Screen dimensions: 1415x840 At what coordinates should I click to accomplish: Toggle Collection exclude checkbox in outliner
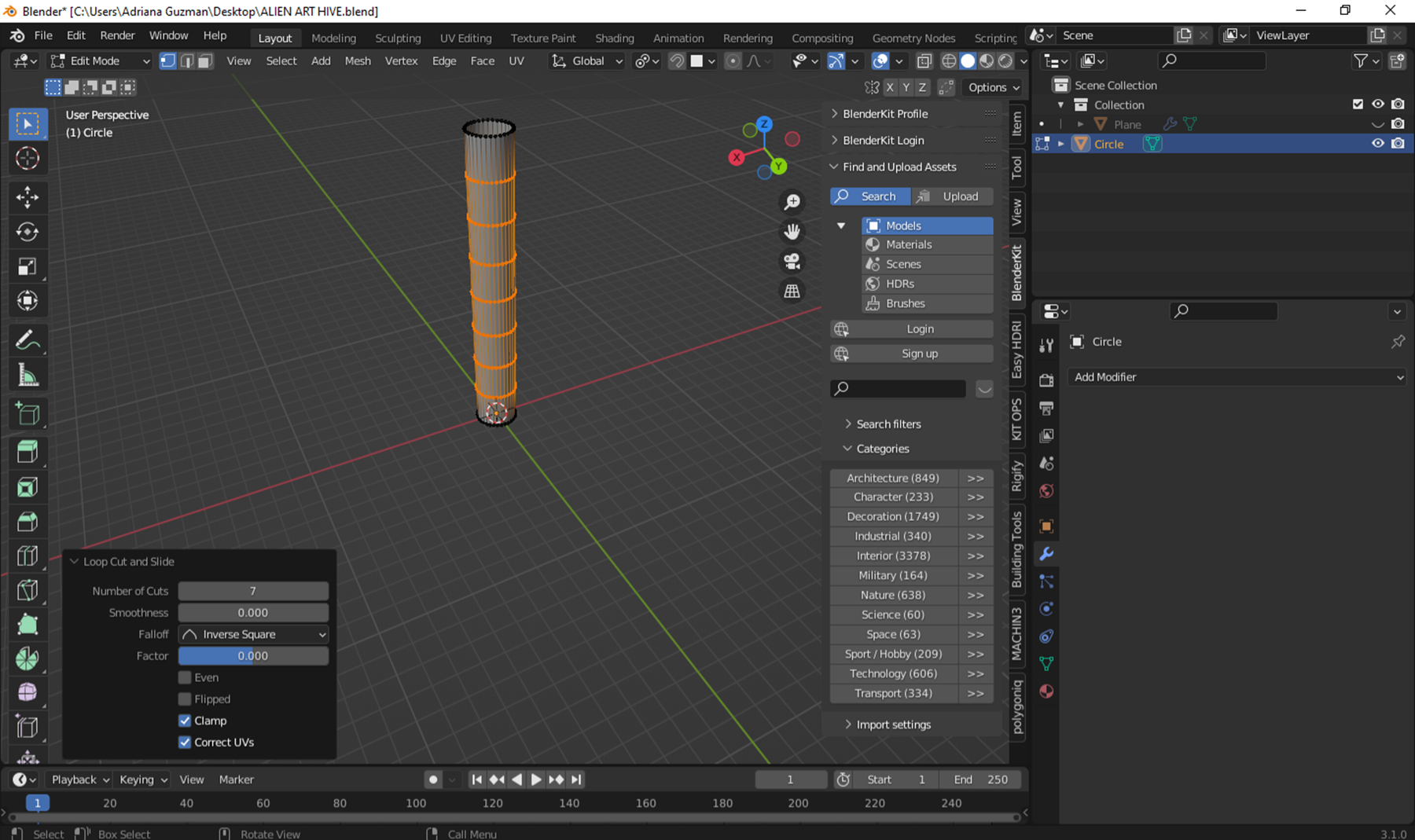pyautogui.click(x=1358, y=105)
